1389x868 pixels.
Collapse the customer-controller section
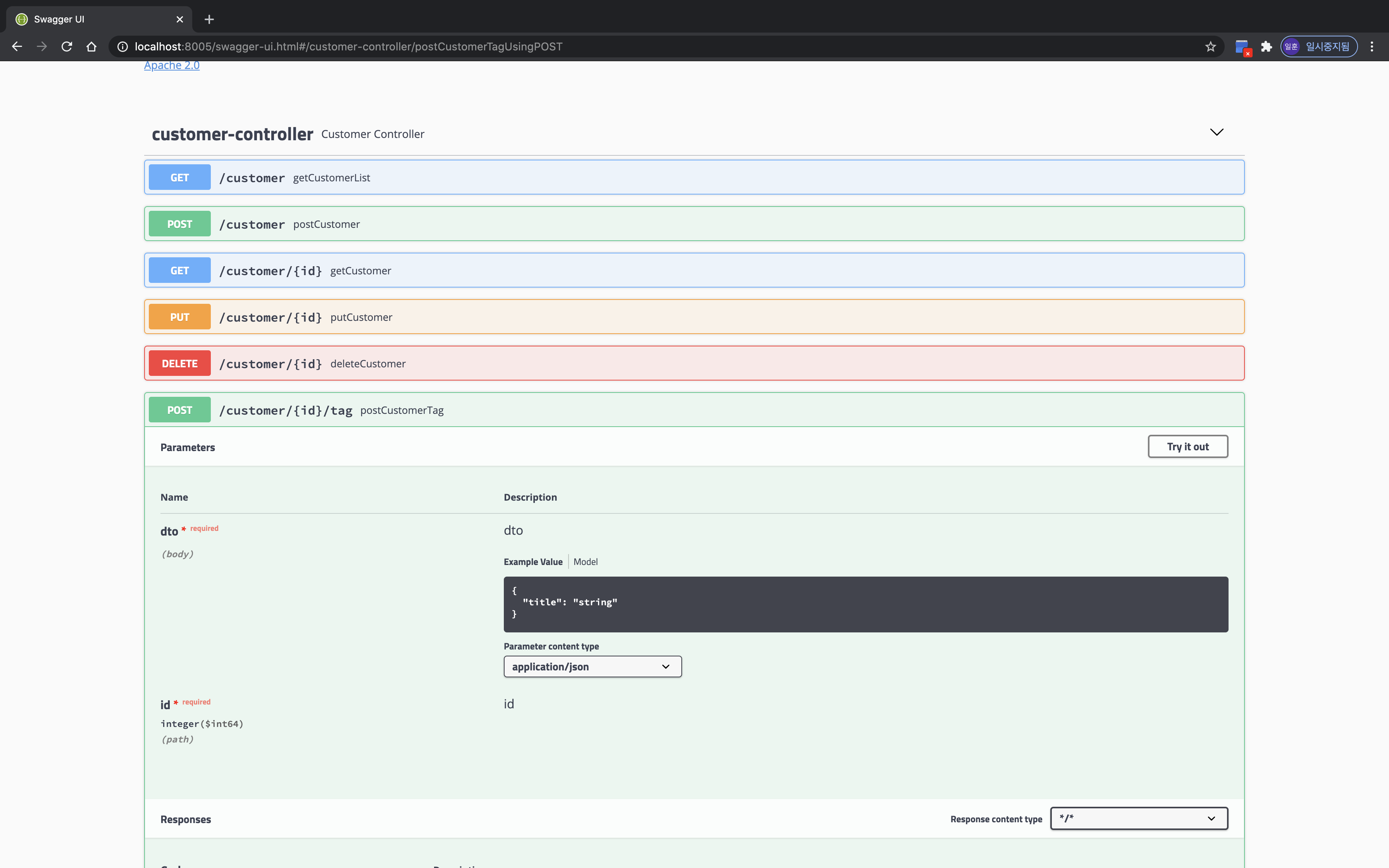1216,133
